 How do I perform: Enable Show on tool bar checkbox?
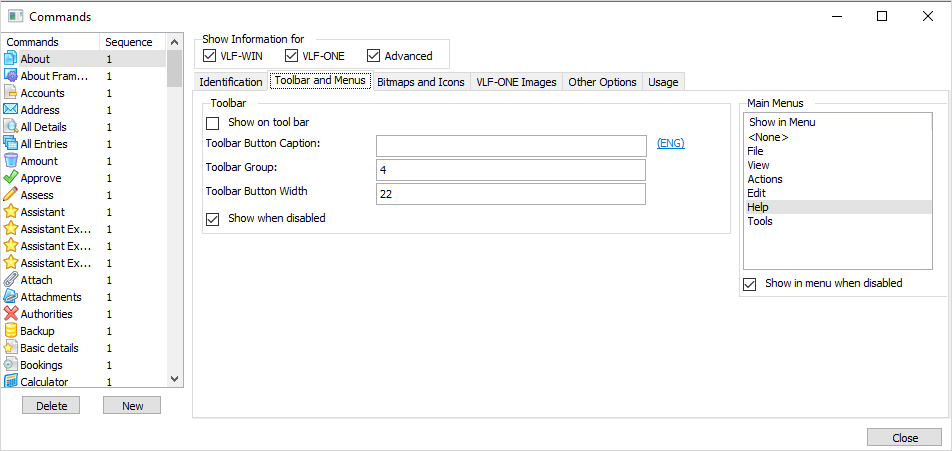(212, 123)
